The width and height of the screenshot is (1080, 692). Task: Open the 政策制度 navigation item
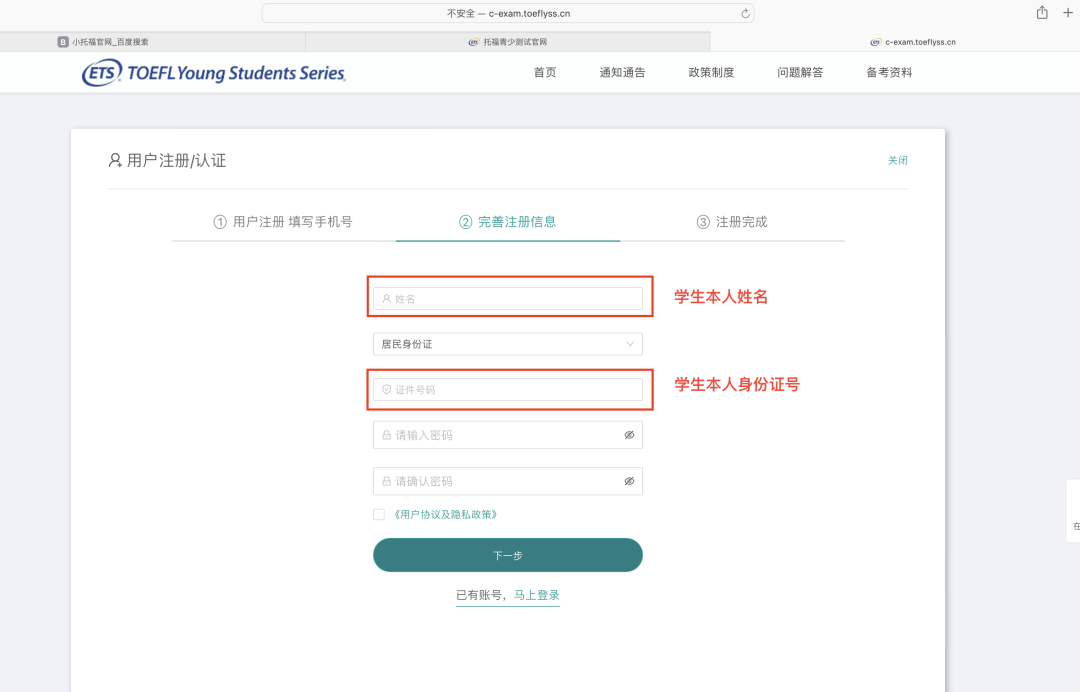(711, 72)
